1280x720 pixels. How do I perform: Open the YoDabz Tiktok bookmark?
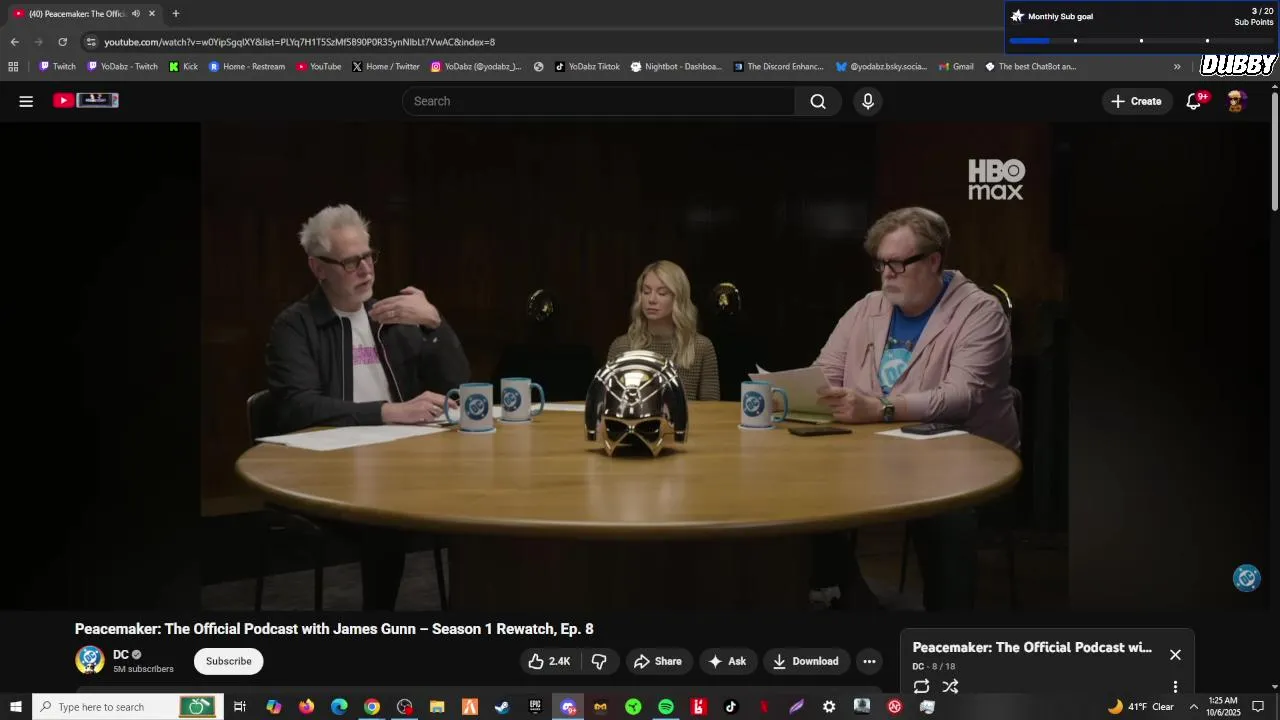click(587, 67)
